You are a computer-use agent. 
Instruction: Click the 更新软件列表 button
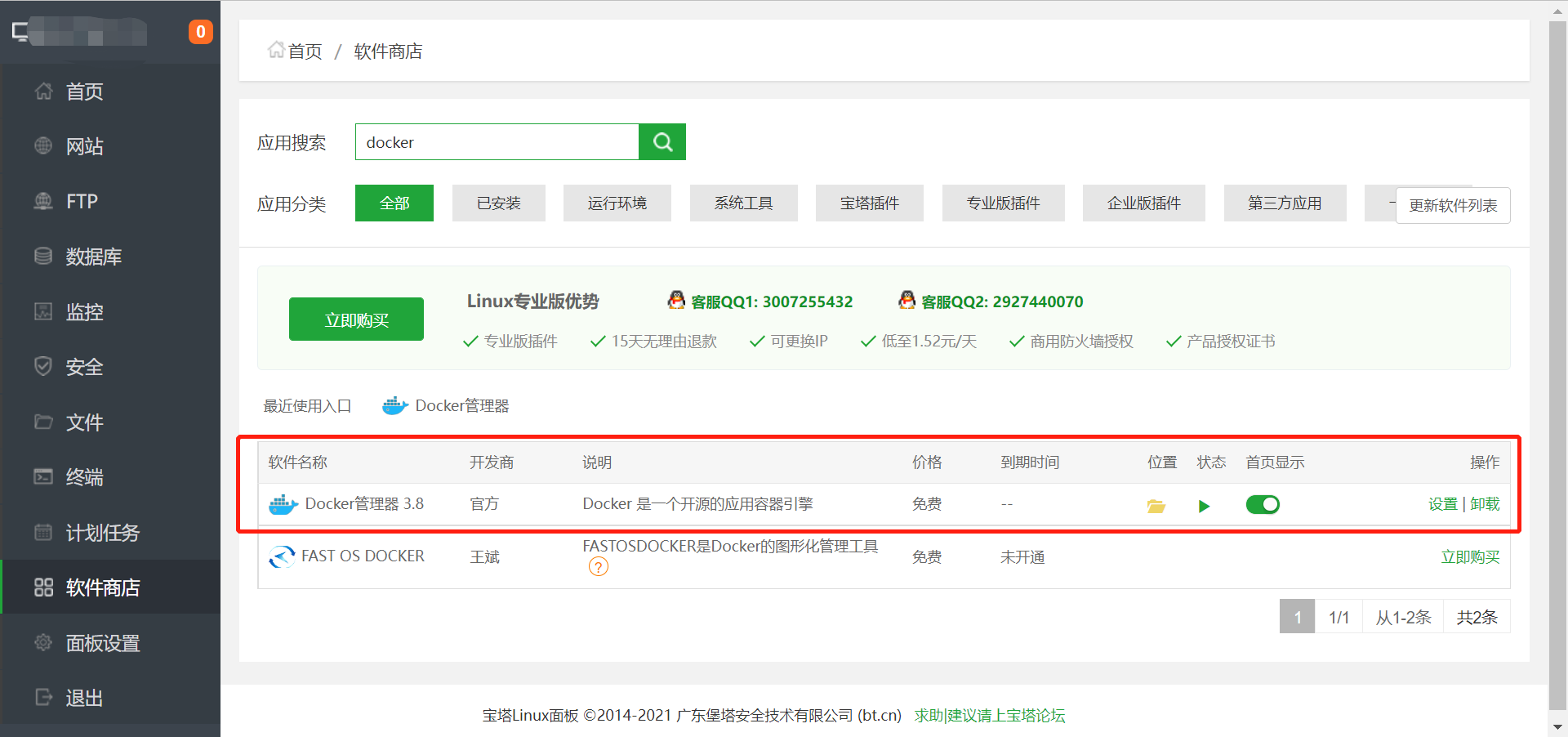(x=1453, y=205)
